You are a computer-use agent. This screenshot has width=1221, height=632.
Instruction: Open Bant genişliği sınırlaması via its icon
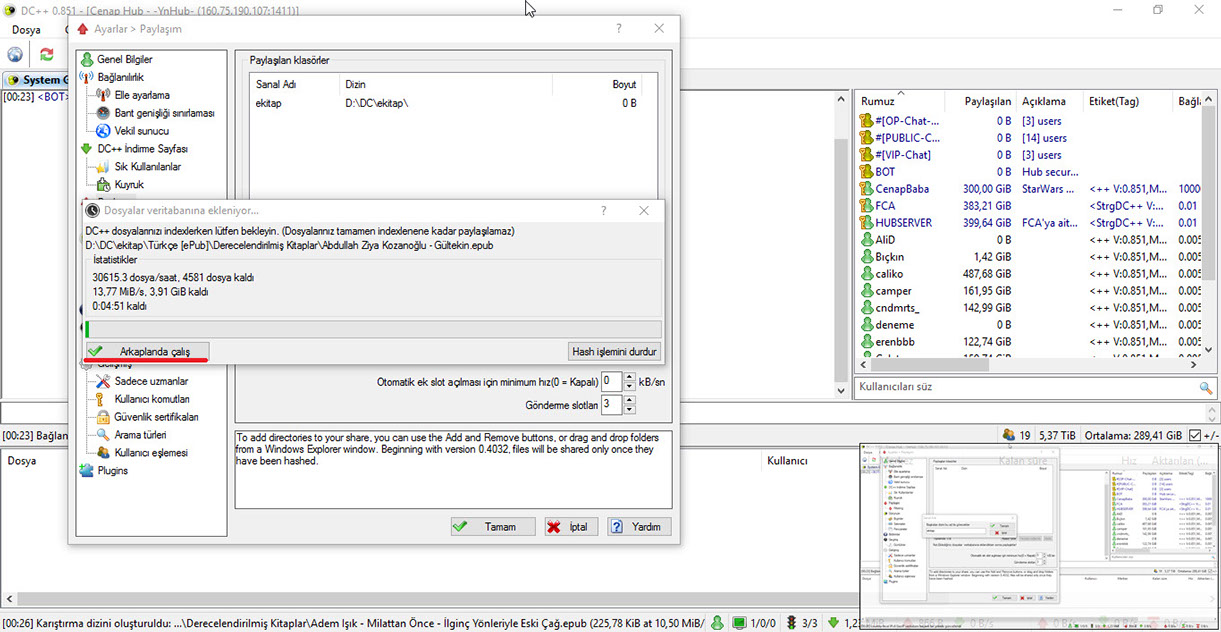click(x=103, y=113)
